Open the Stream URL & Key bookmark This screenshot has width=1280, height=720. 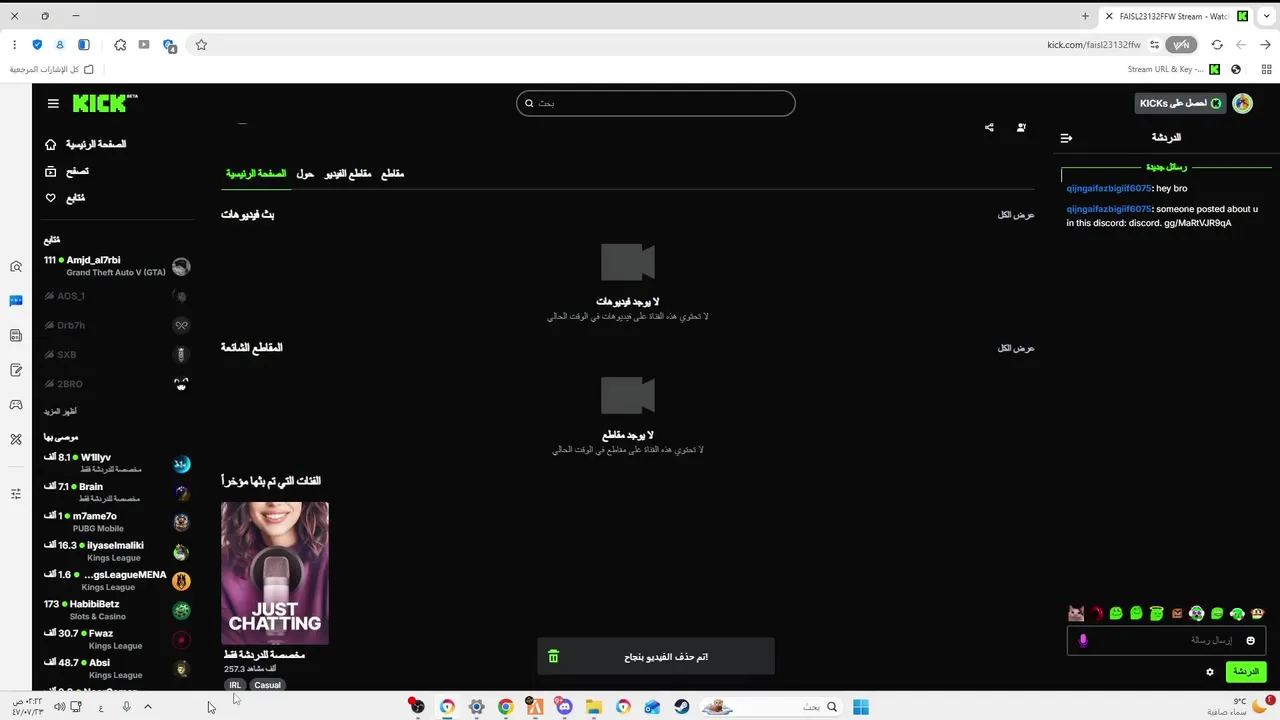1173,70
